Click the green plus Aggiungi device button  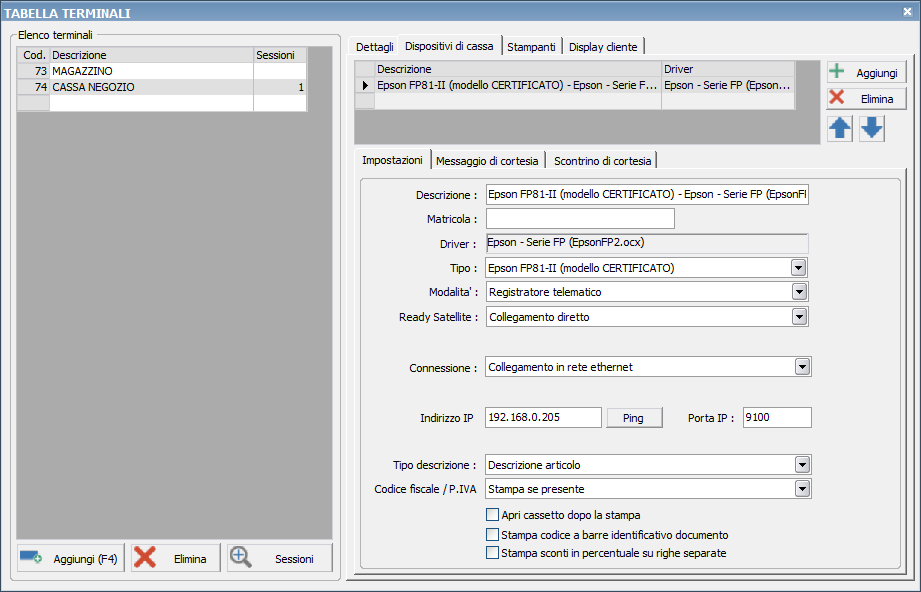(866, 73)
